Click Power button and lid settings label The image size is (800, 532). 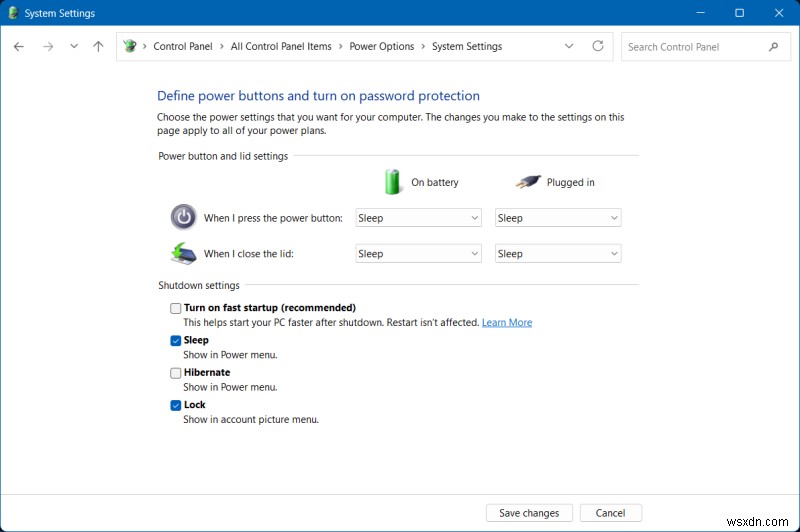223,156
